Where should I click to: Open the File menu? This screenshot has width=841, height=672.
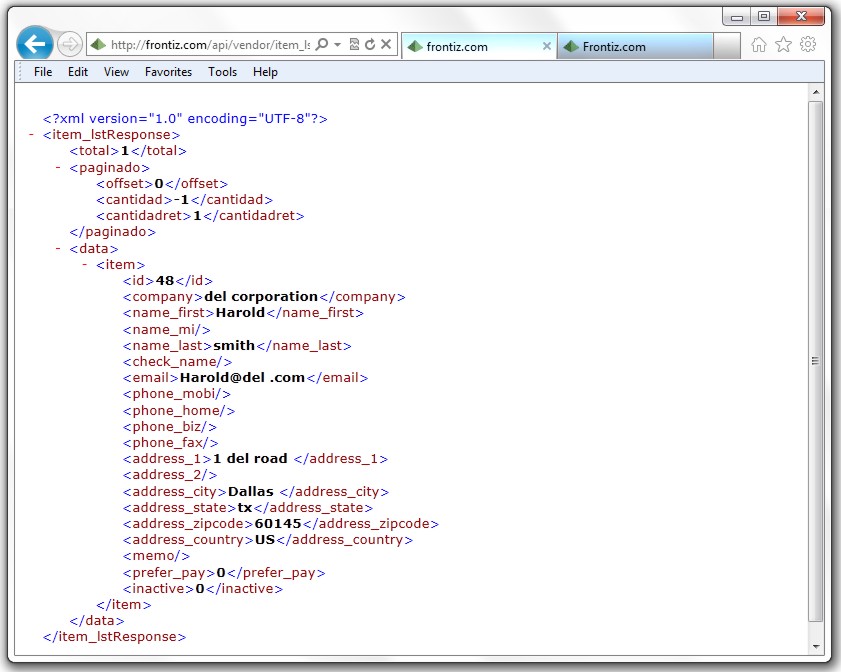(x=42, y=71)
